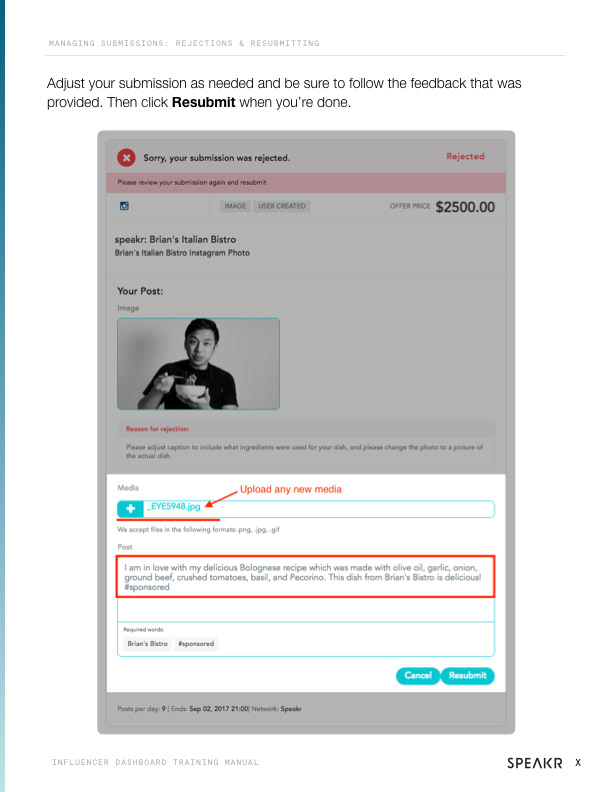Screen dimensions: 612x792
Task: Click the media upload file field
Action: click(x=305, y=509)
